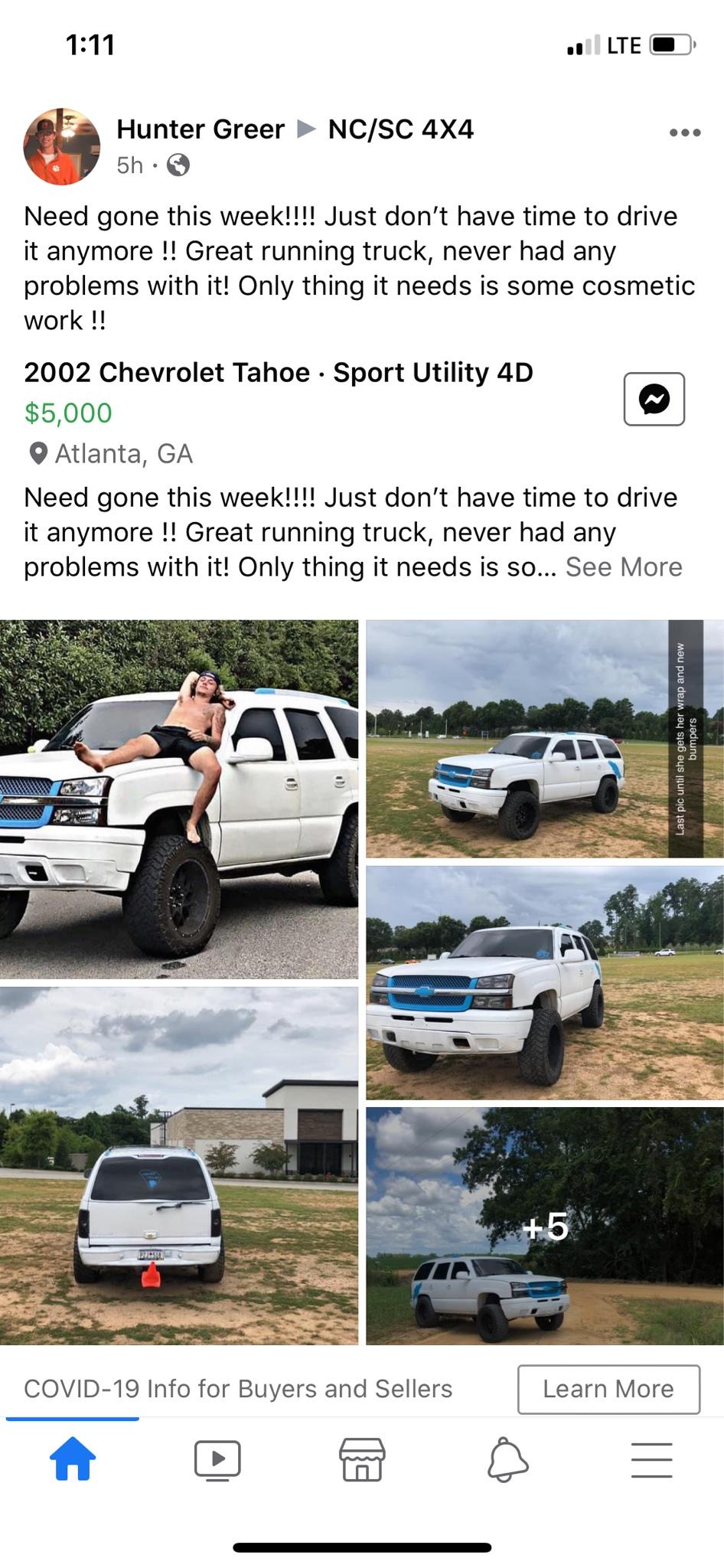Open the hamburger menu icon
This screenshot has height=1568, width=724.
652,1460
